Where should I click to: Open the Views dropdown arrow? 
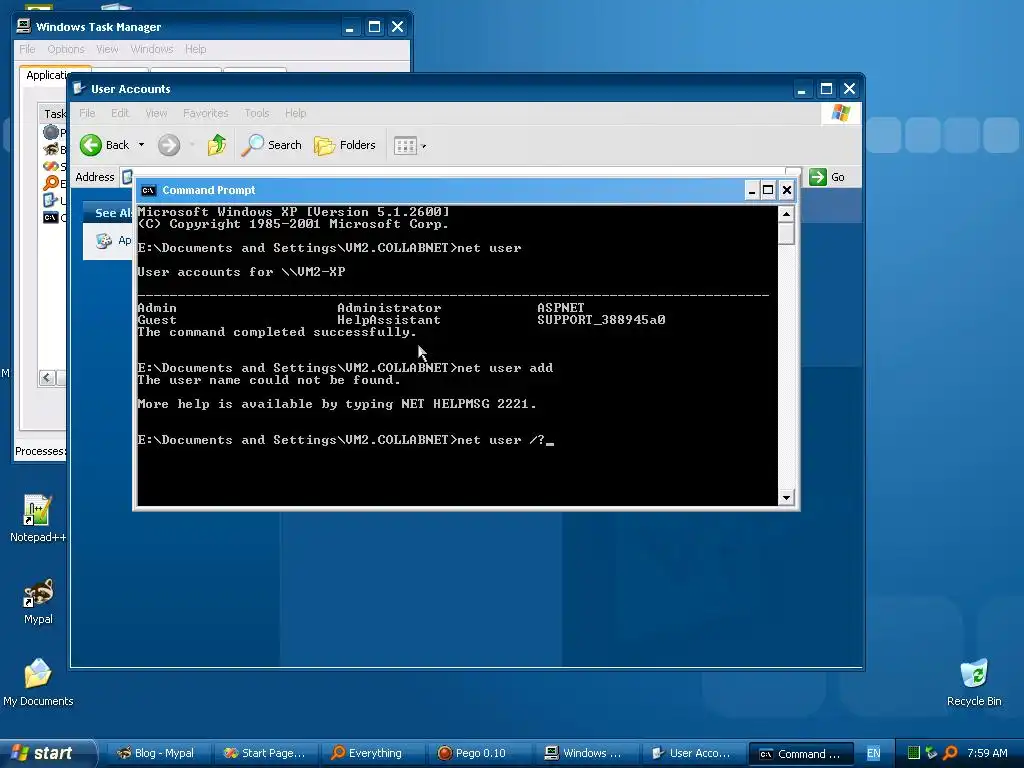[424, 146]
